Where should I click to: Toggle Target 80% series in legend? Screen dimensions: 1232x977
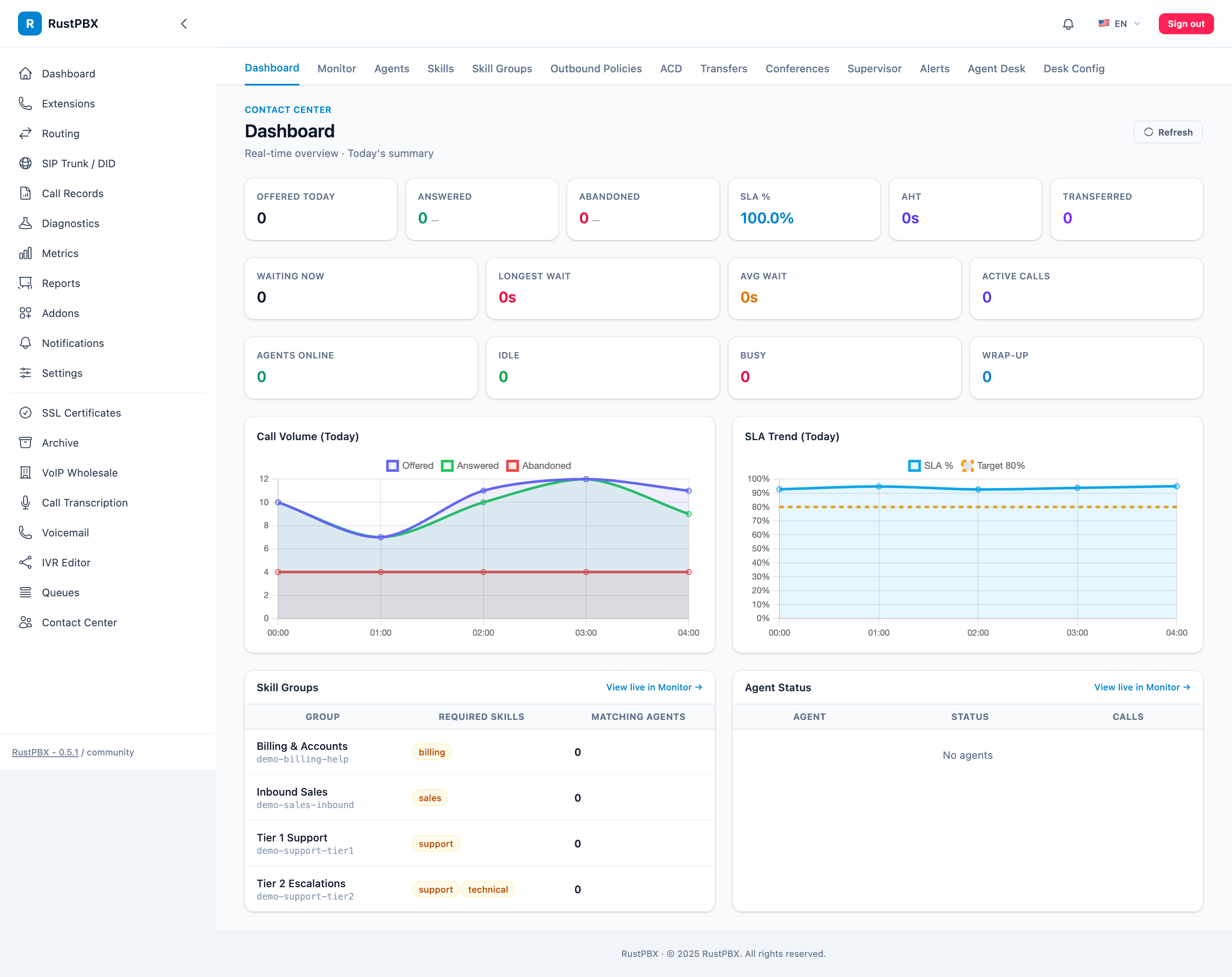(992, 466)
